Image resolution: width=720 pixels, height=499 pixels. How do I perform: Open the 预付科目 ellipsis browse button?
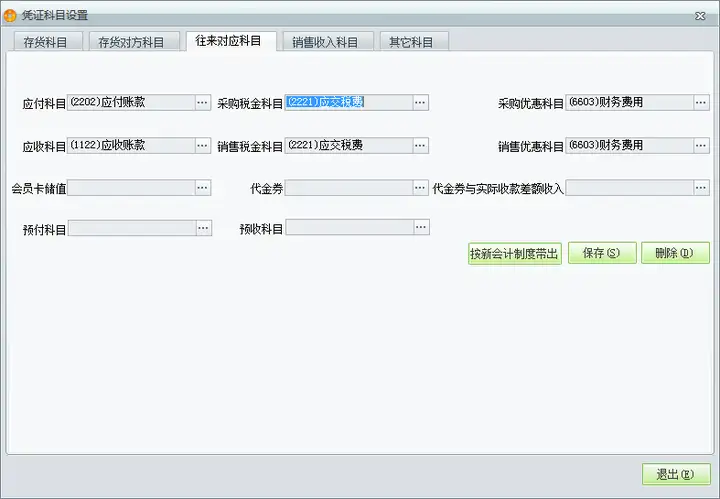pyautogui.click(x=203, y=228)
